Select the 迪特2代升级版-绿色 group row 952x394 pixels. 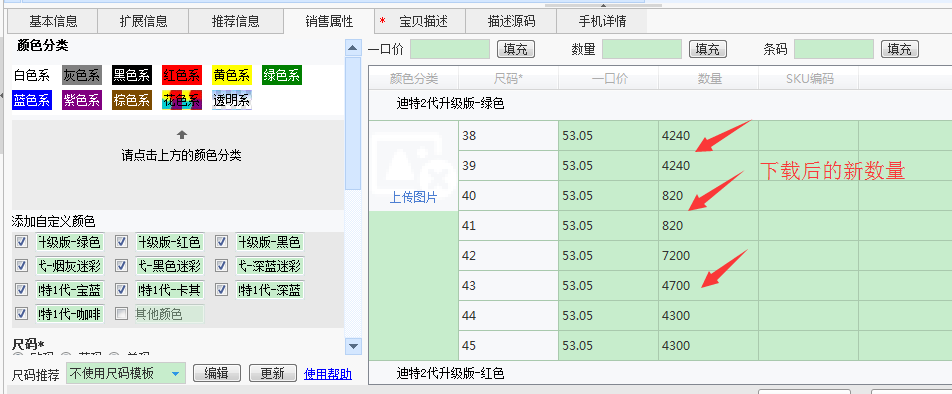(x=660, y=104)
